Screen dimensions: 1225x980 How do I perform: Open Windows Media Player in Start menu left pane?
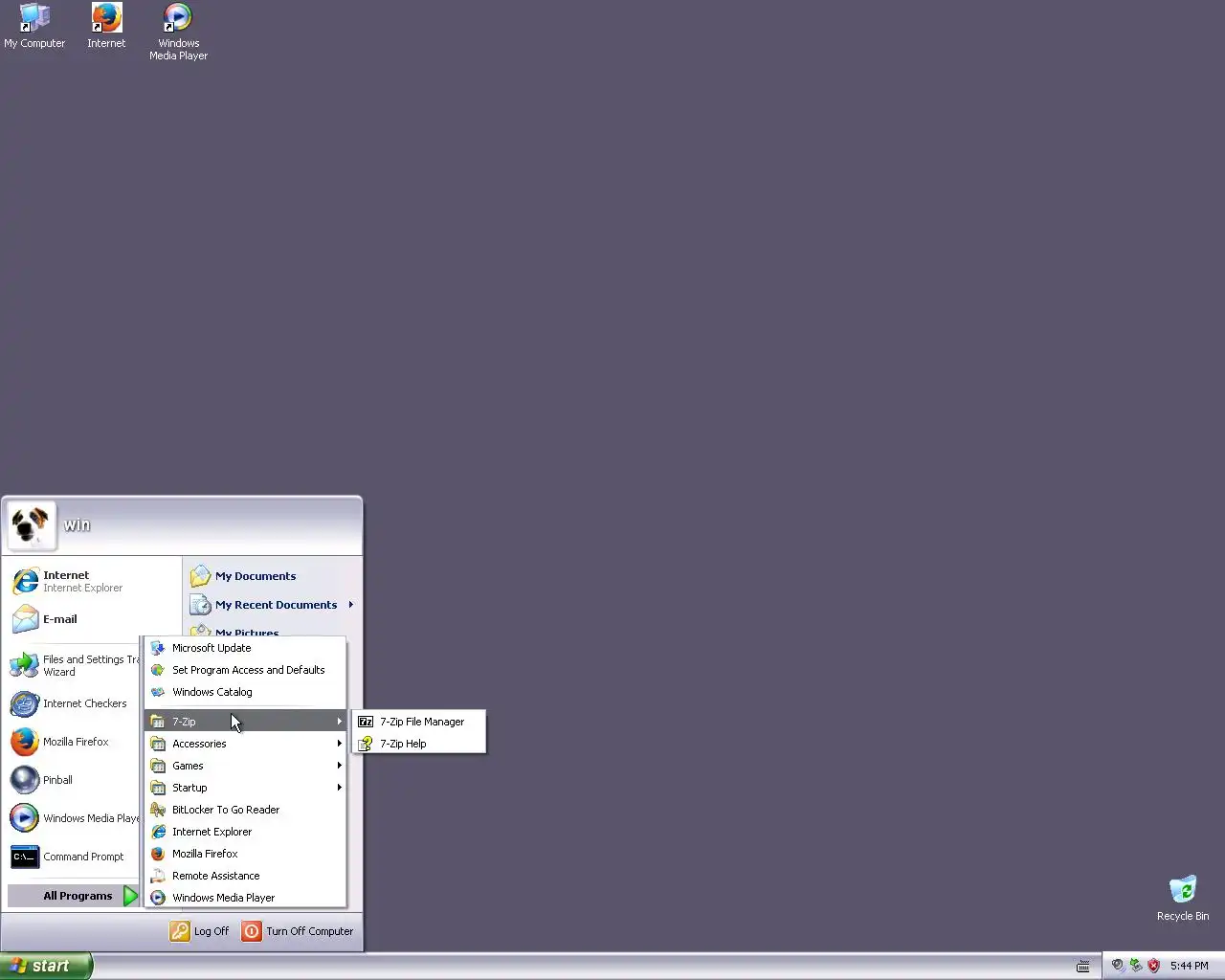[x=74, y=818]
